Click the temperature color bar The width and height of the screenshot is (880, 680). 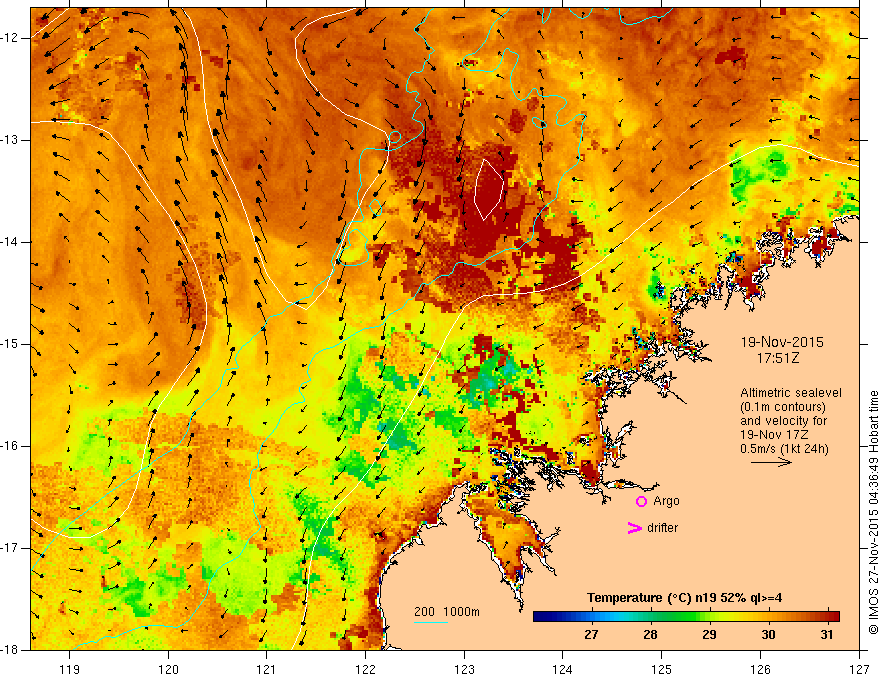(686, 617)
